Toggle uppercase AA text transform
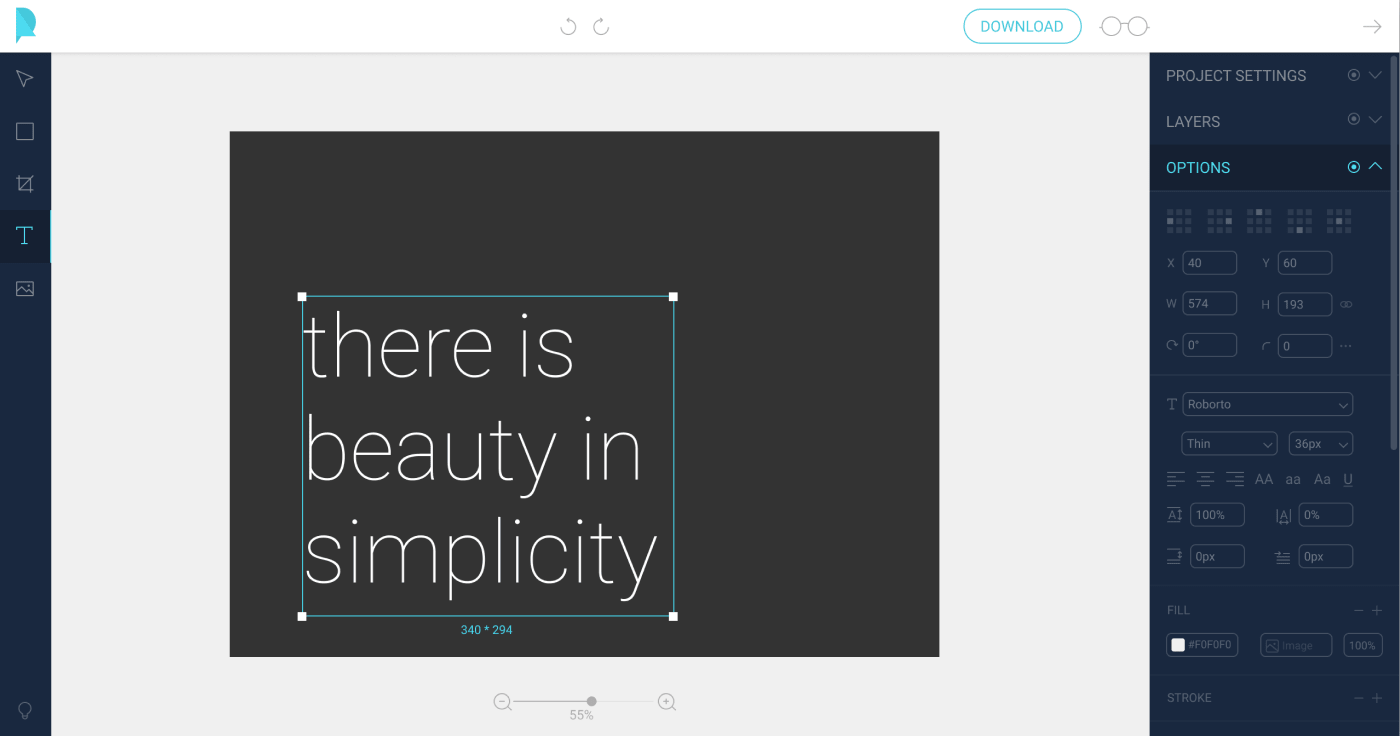 (x=1264, y=479)
